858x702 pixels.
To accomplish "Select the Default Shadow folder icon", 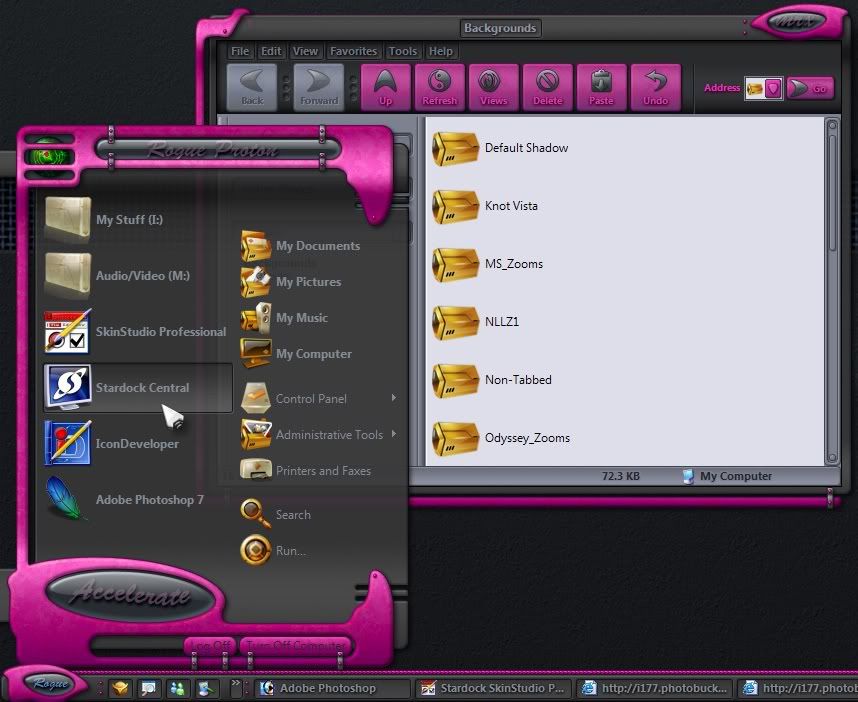I will coord(455,148).
